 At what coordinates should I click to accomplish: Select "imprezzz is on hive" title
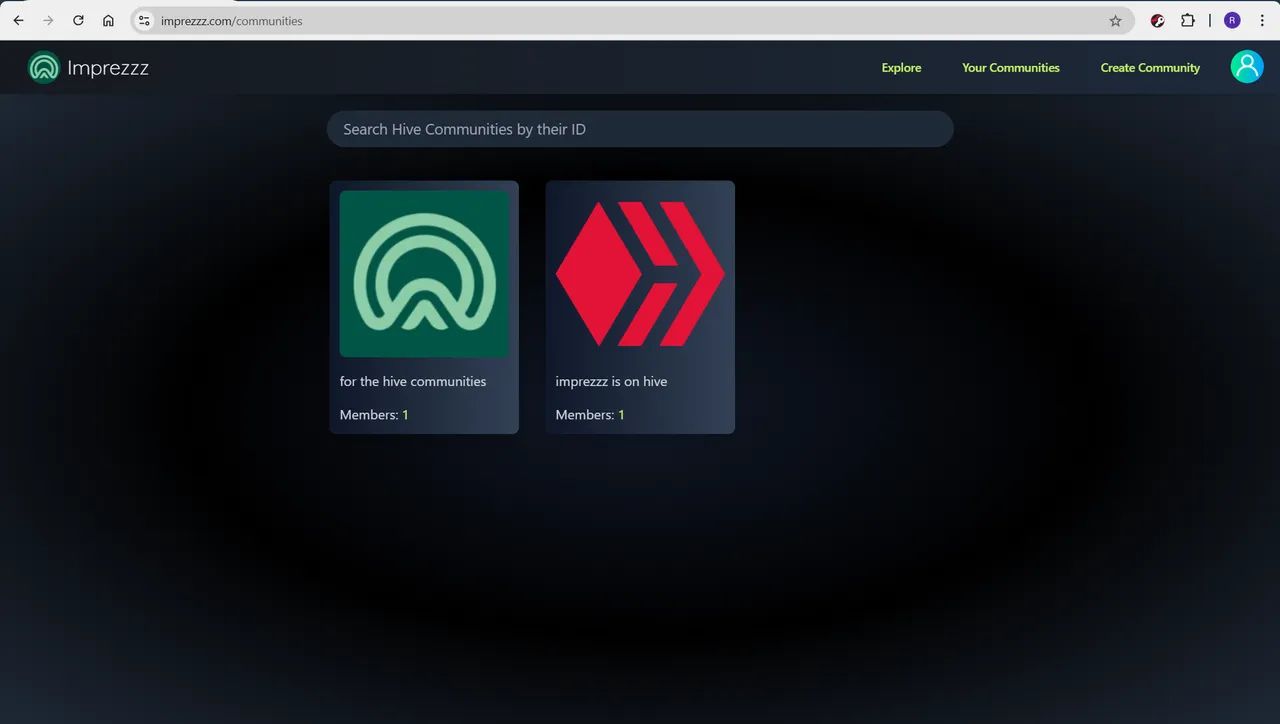point(611,381)
